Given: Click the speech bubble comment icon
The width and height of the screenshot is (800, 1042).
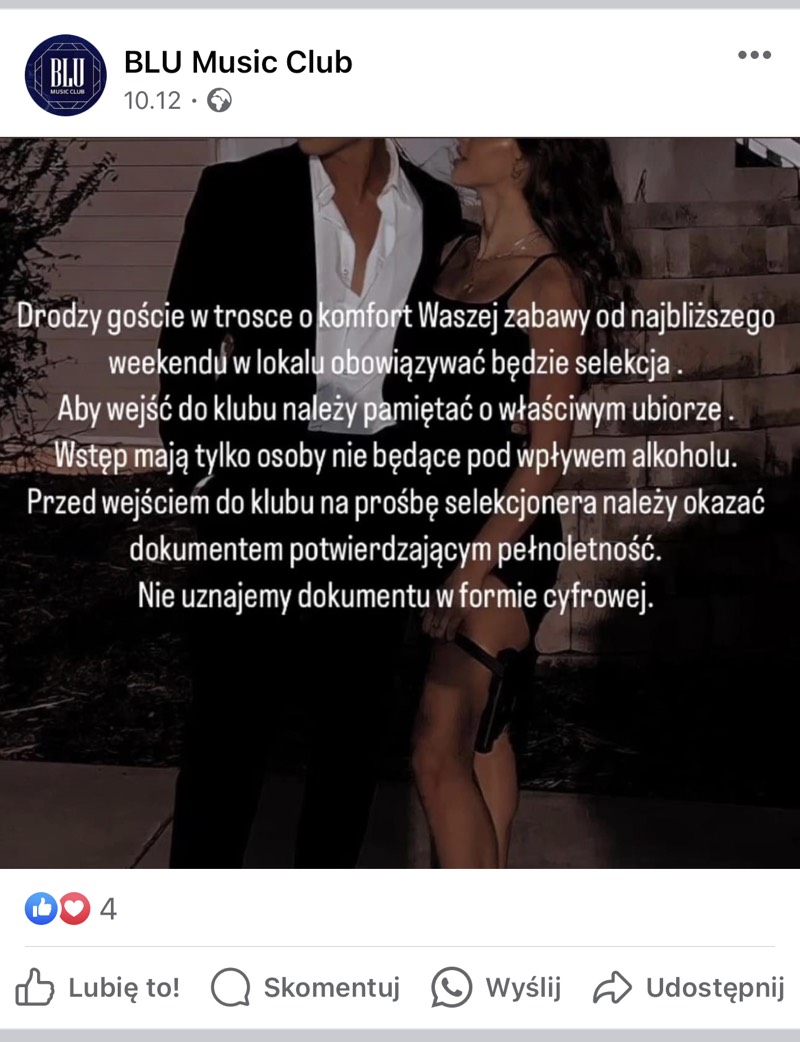Looking at the screenshot, I should (x=231, y=988).
